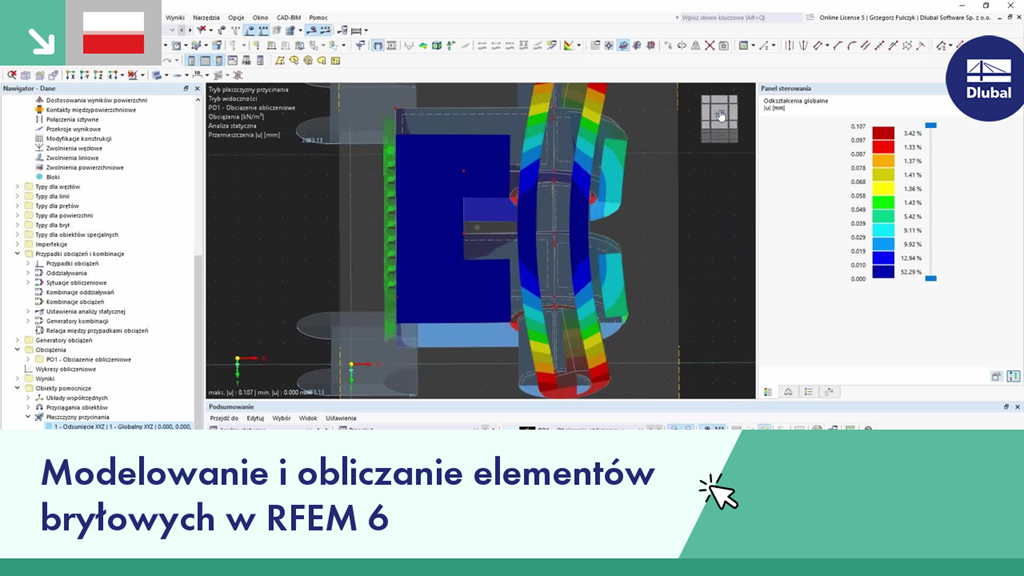Click the keyword search field (Alt+Q)

click(741, 18)
